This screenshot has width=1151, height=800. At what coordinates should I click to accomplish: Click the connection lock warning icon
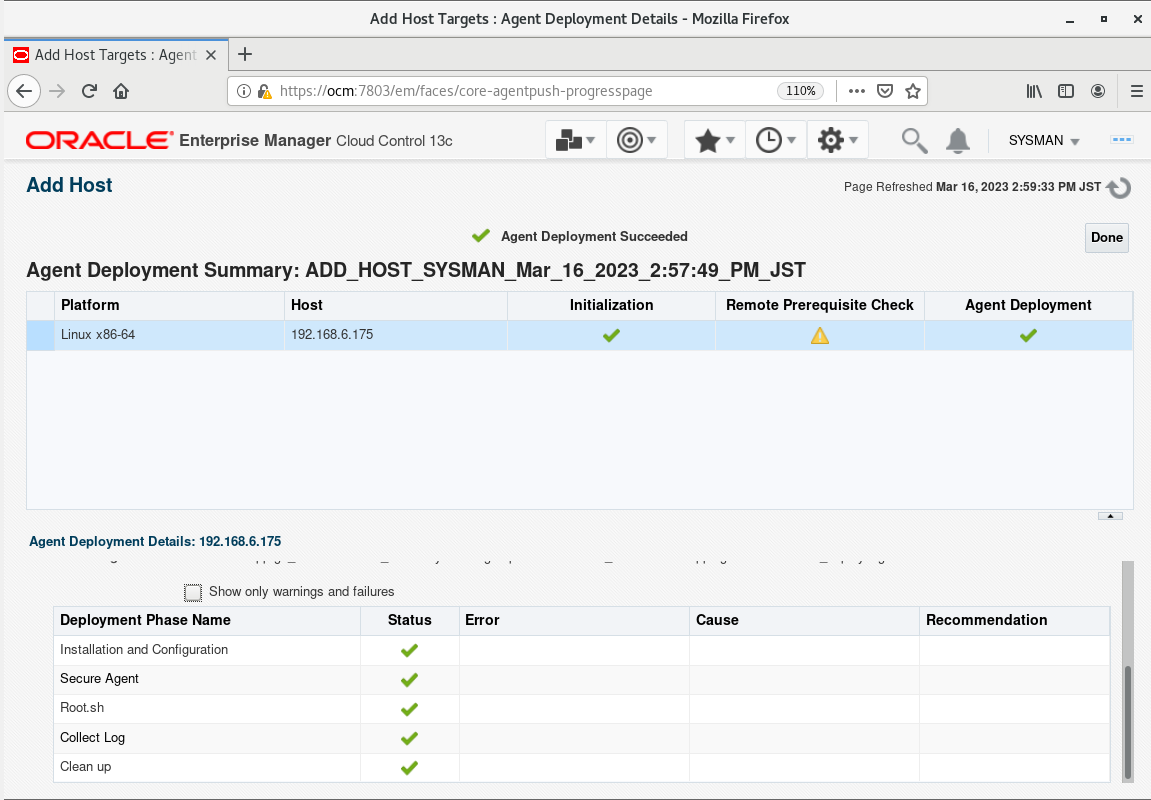tap(264, 91)
